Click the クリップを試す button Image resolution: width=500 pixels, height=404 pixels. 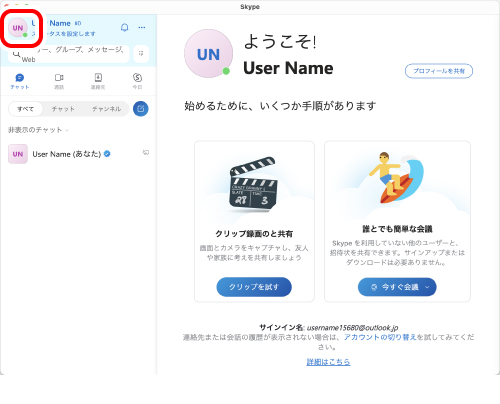pyautogui.click(x=254, y=287)
